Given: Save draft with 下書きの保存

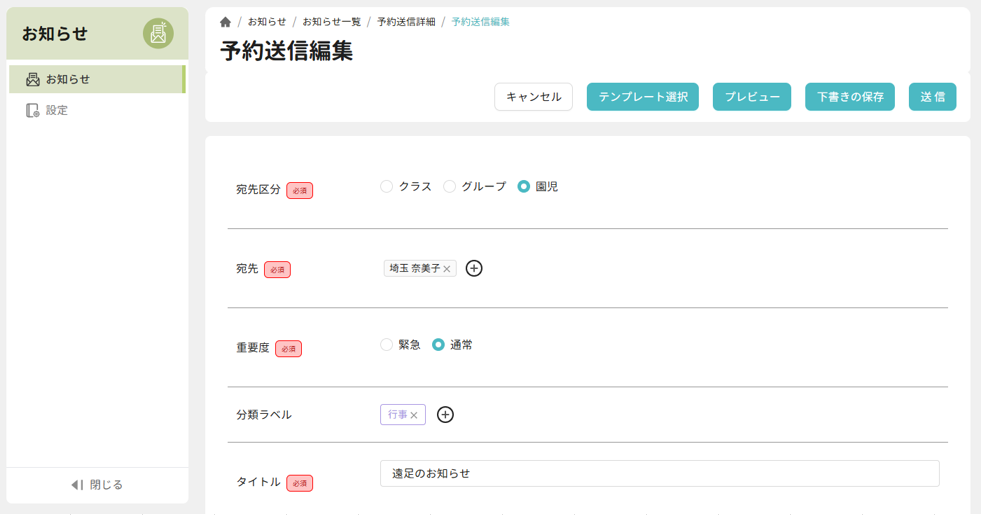Looking at the screenshot, I should (849, 97).
